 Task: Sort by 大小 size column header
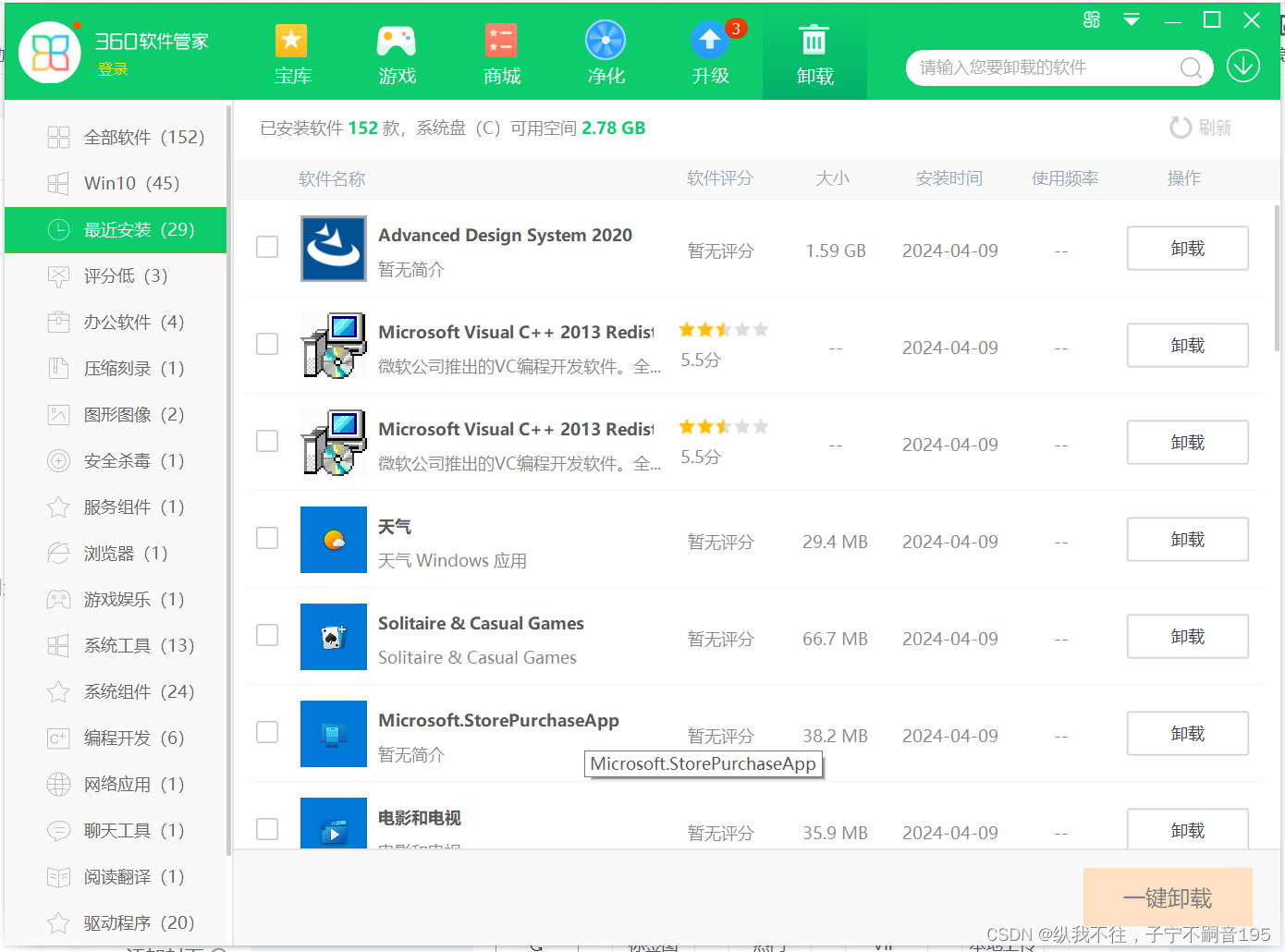(832, 178)
